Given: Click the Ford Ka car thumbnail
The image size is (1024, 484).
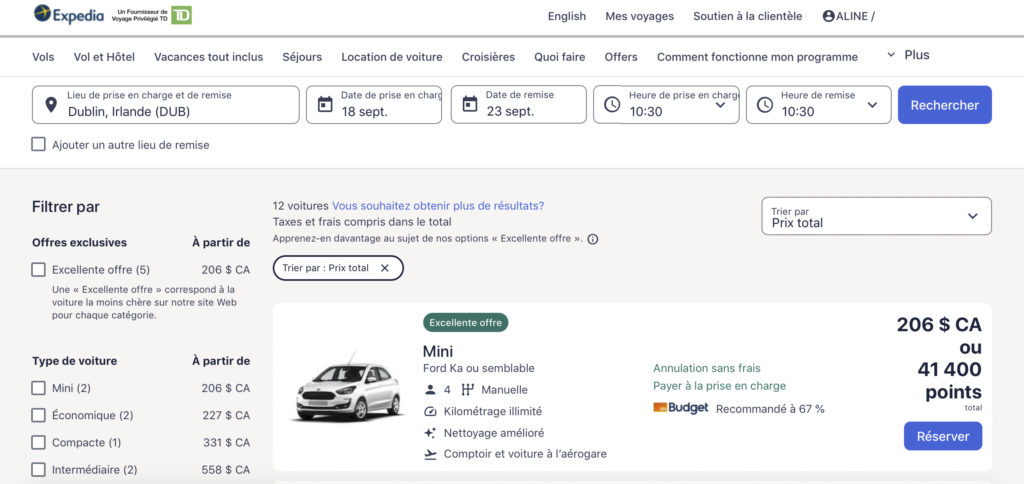Looking at the screenshot, I should 347,388.
